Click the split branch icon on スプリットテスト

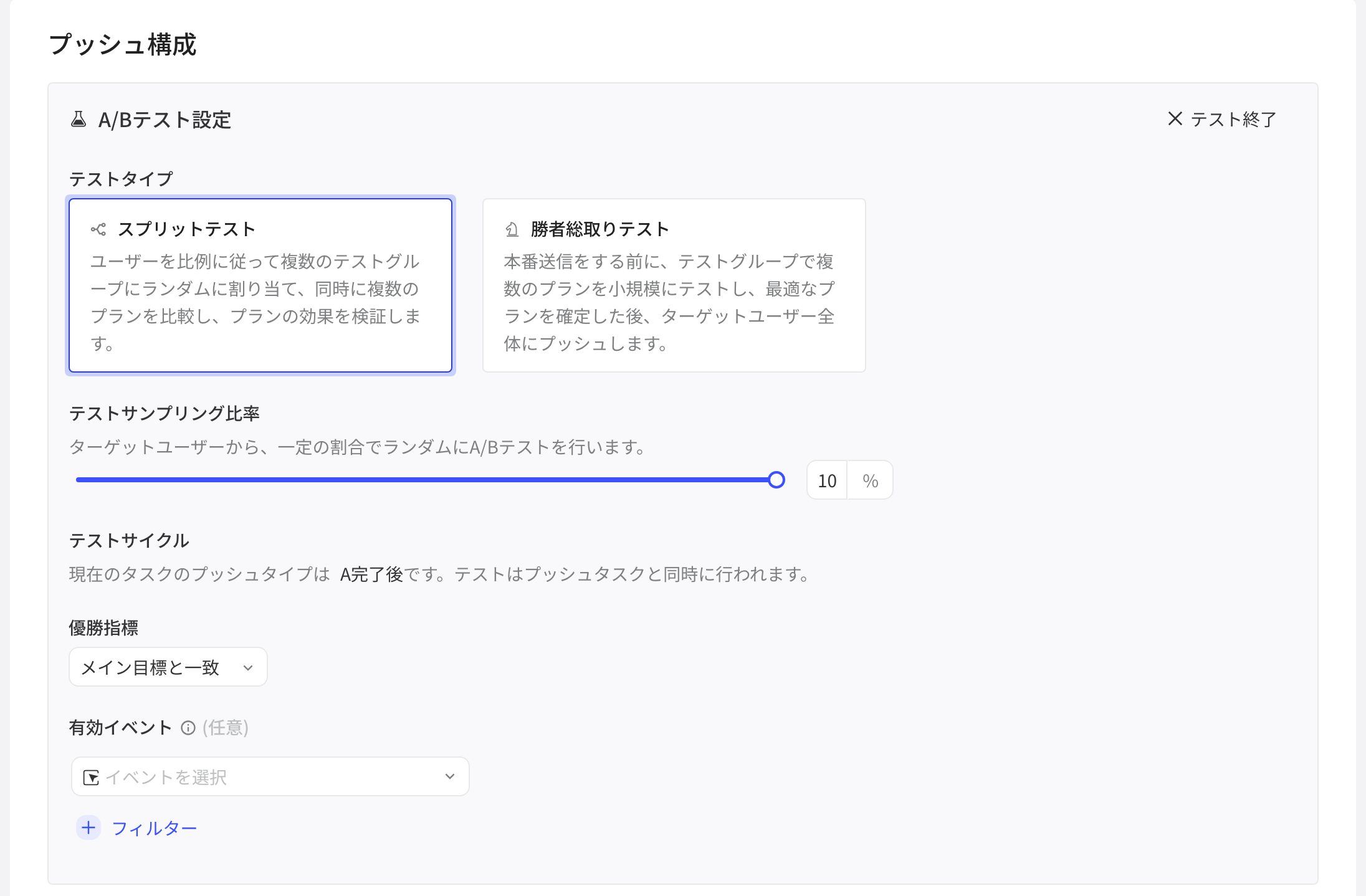98,229
